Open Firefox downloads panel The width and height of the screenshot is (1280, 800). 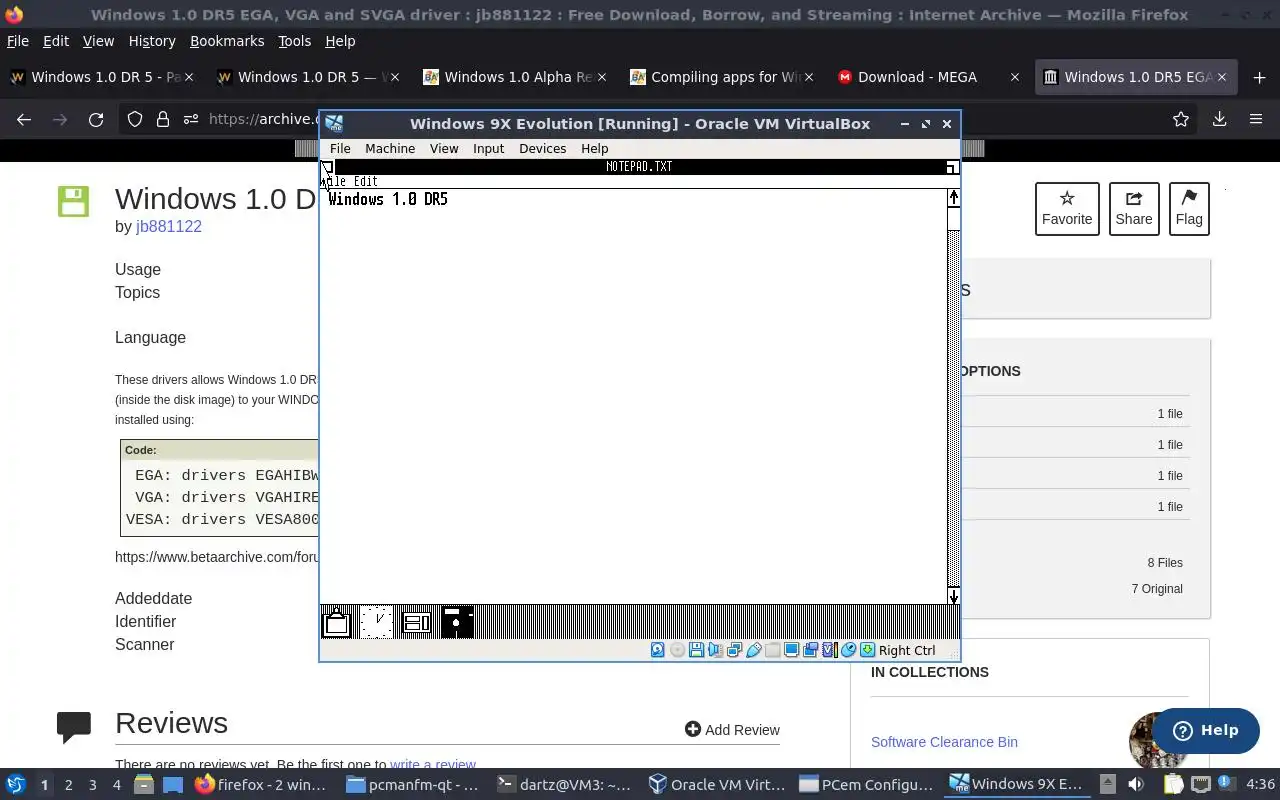[1219, 119]
